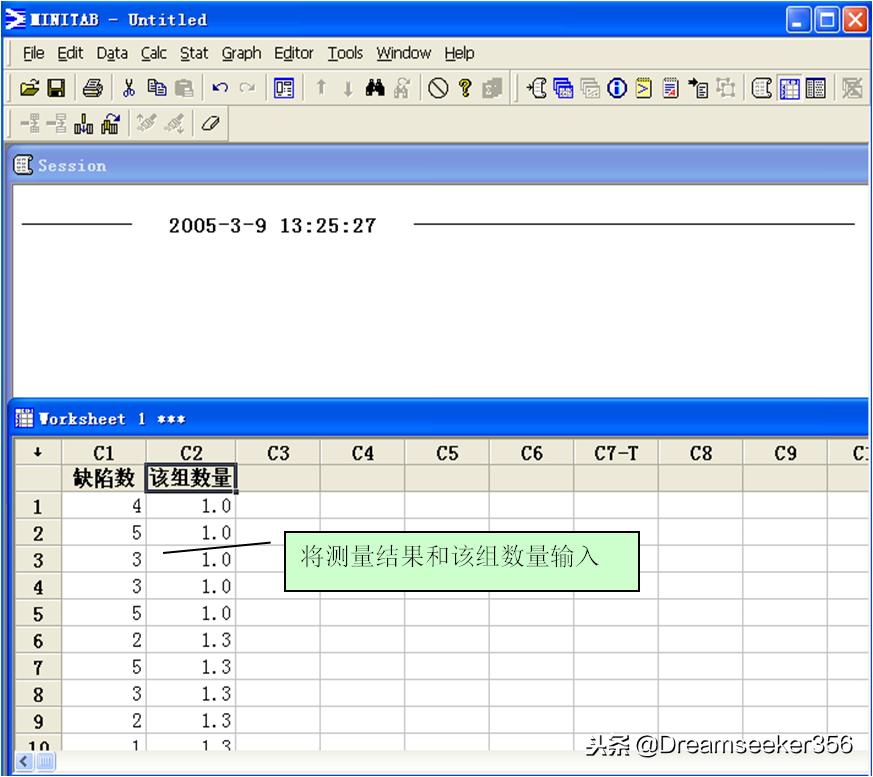Viewport: 873px width, 777px height.
Task: Clear cells using the eraser icon
Action: click(210, 123)
